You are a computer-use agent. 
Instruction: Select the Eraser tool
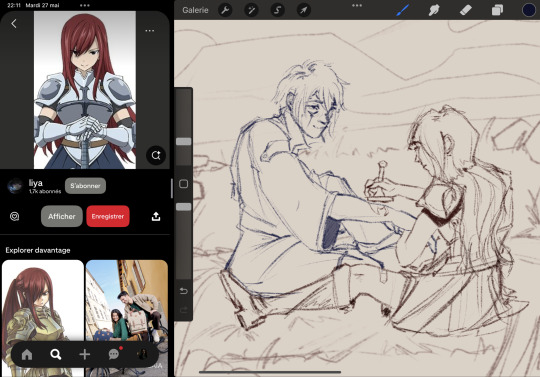466,10
